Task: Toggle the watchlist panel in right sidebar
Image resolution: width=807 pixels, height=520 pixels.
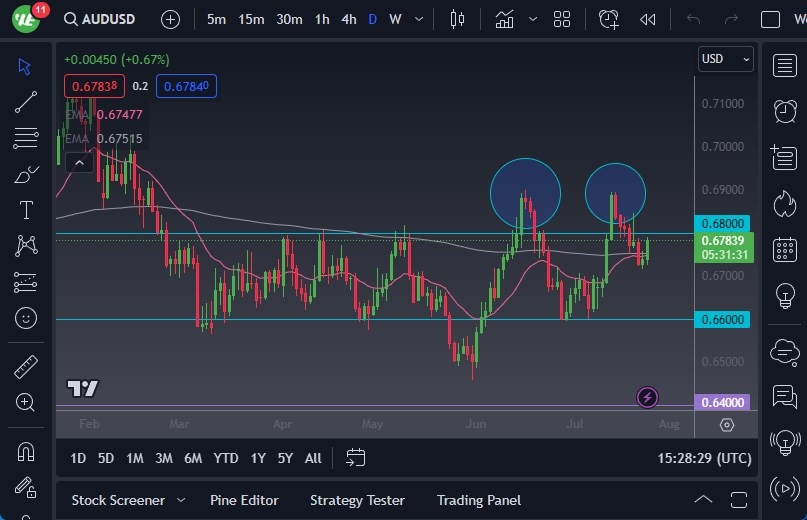Action: click(785, 65)
